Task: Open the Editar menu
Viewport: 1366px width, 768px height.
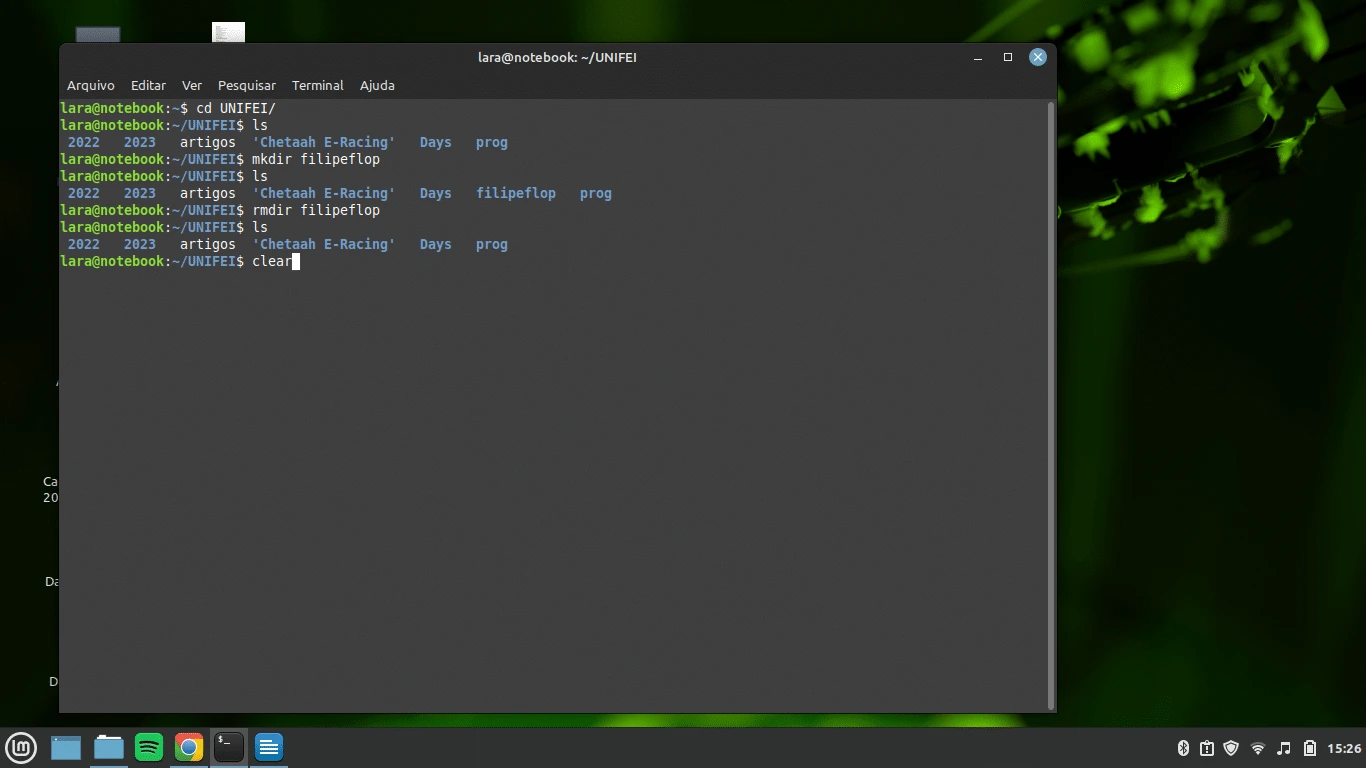Action: (148, 86)
